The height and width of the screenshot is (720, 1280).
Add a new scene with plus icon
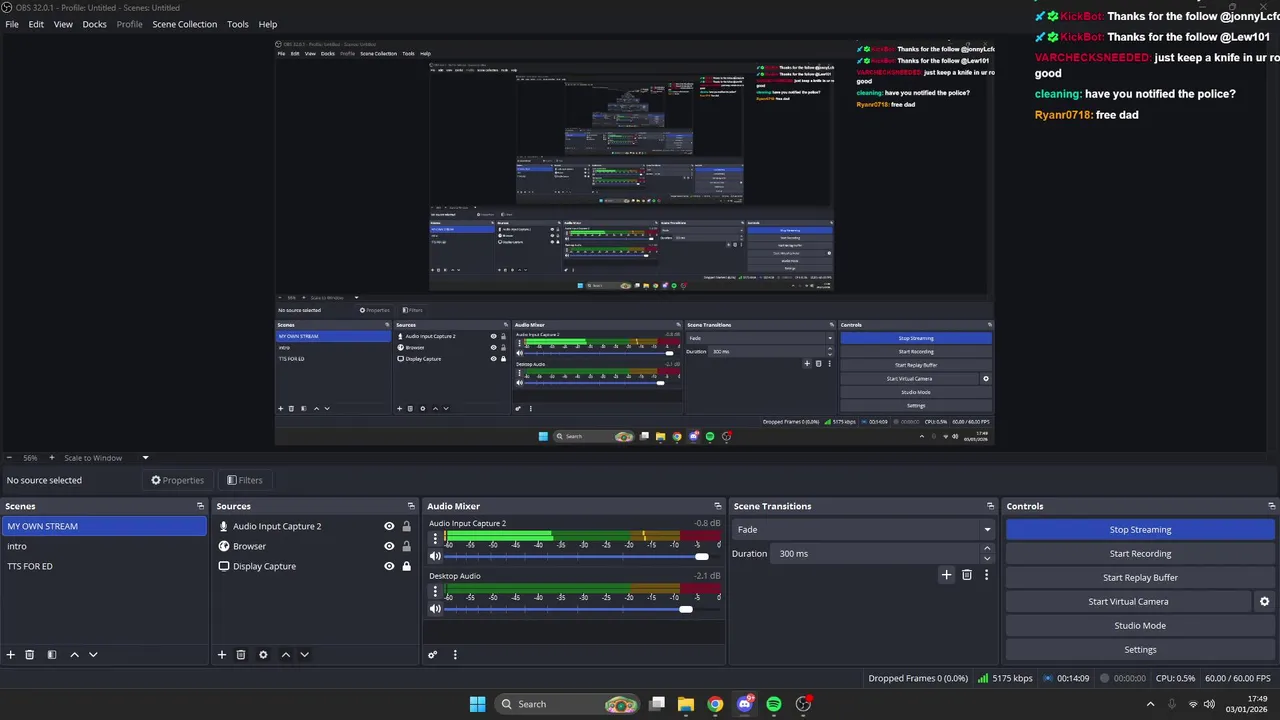tap(11, 655)
